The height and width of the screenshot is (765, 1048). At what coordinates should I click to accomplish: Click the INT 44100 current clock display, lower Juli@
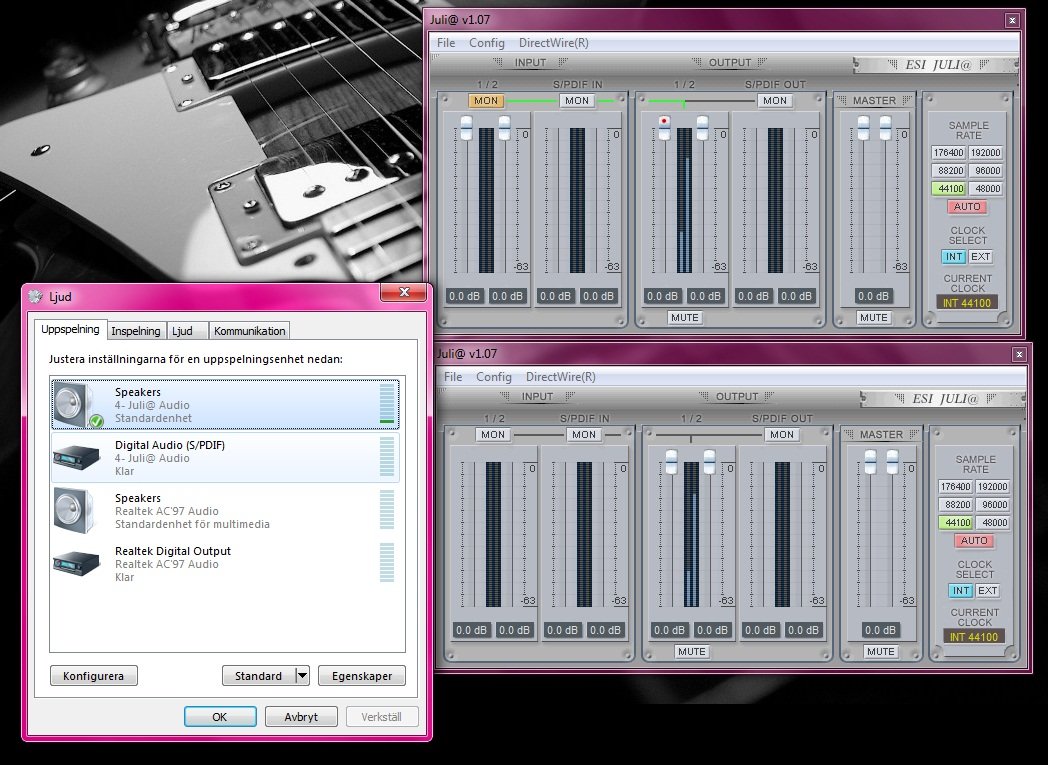[x=974, y=637]
